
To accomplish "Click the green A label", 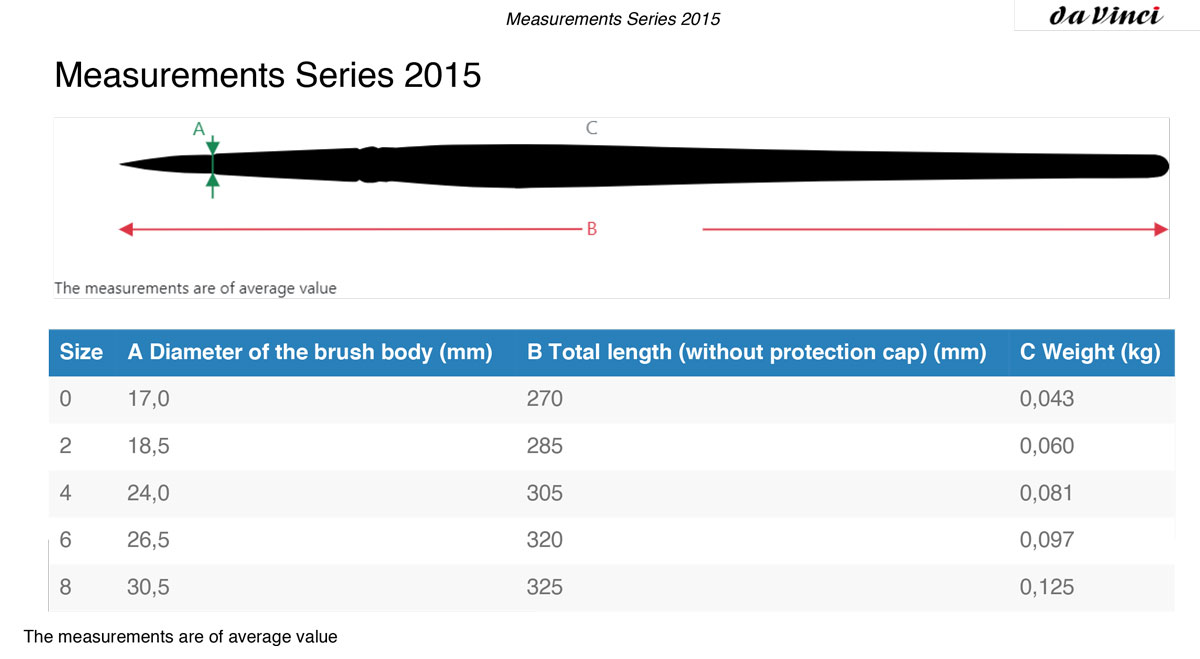I will (198, 128).
